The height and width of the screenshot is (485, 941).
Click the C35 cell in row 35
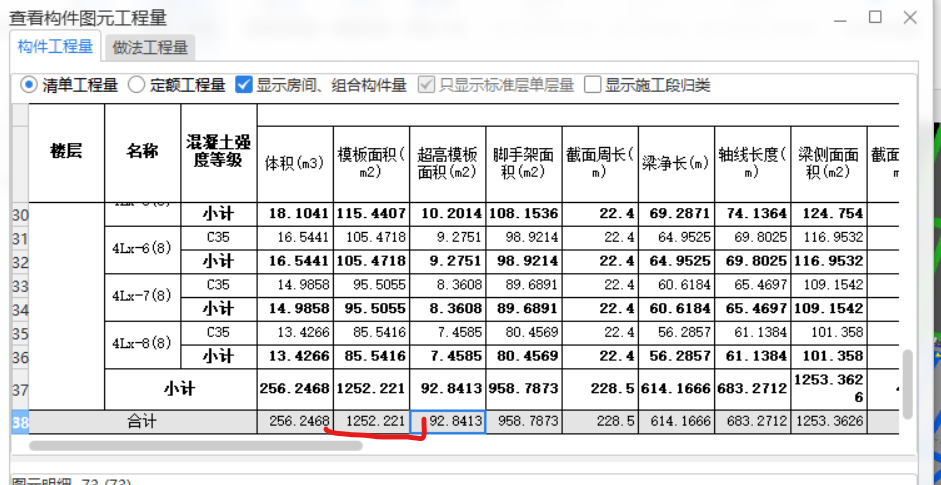(219, 333)
